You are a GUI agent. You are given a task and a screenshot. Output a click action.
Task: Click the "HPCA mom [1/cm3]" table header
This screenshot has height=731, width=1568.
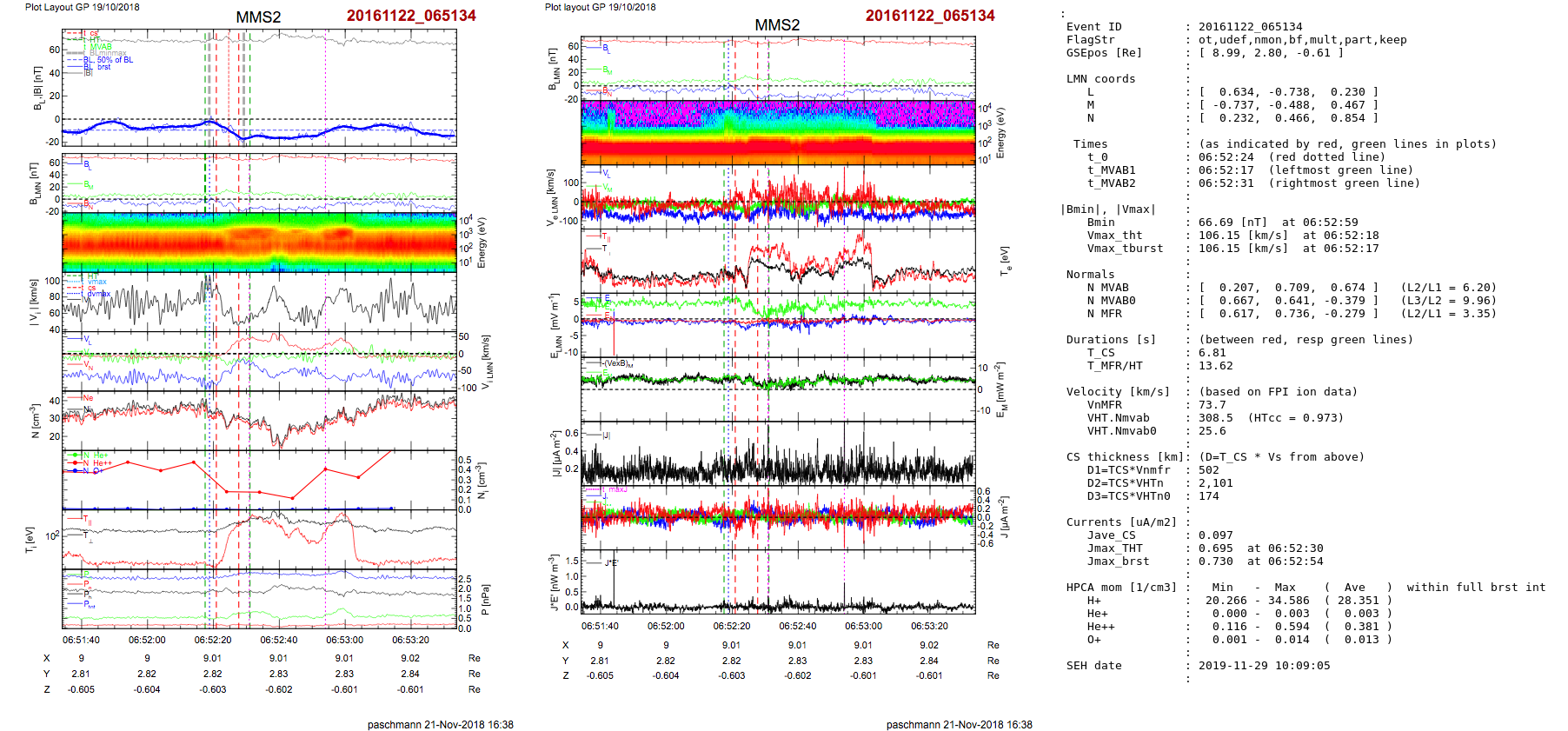1121,588
